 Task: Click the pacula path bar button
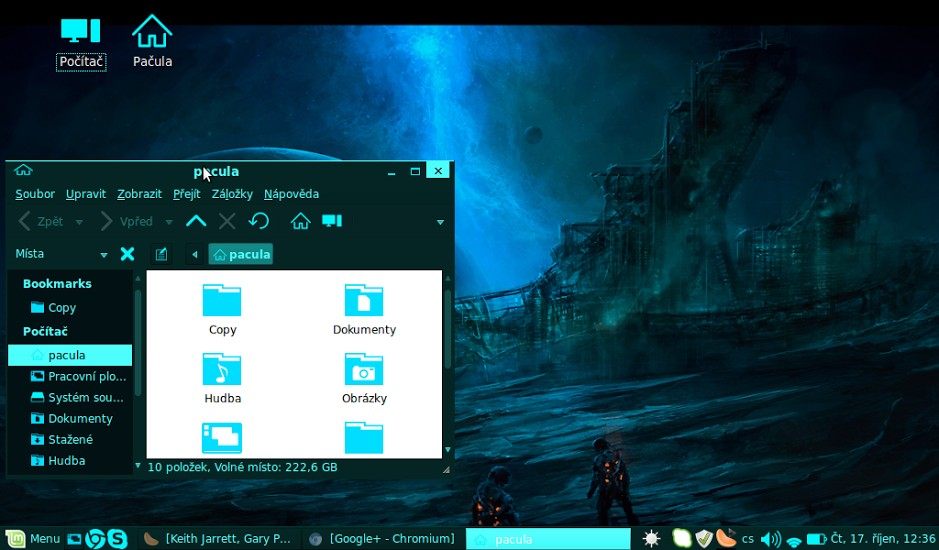(241, 255)
